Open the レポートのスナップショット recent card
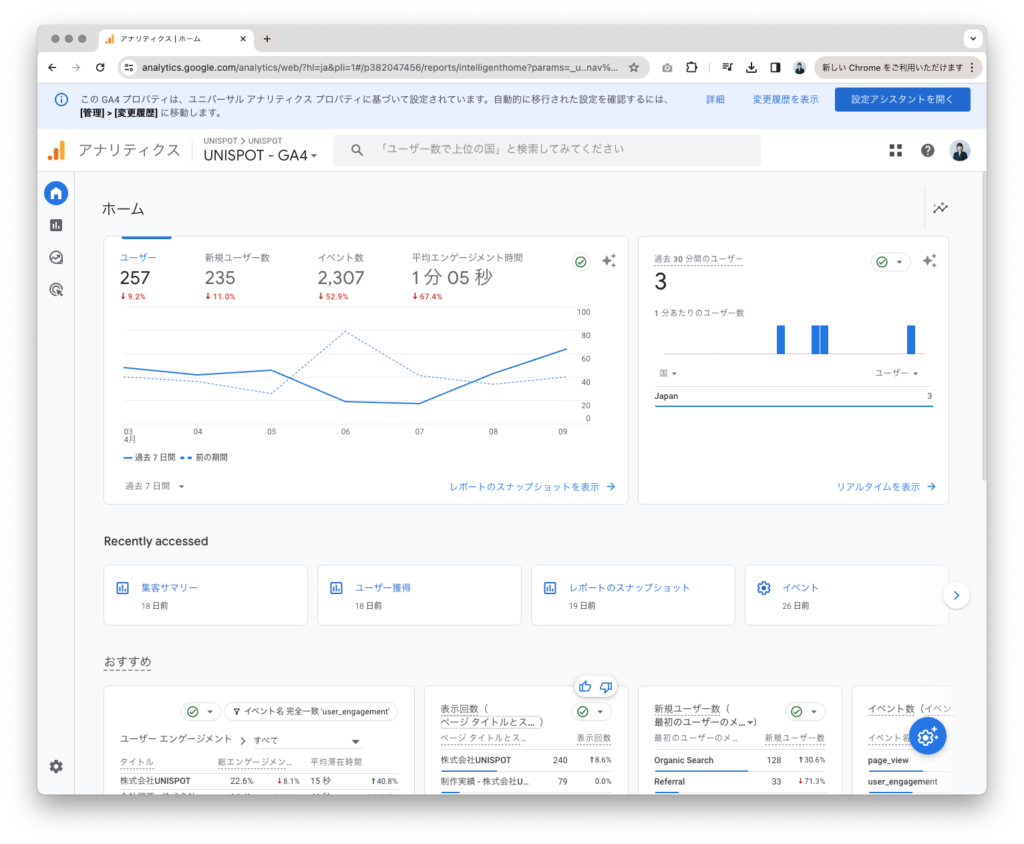Viewport: 1024px width, 844px height. tap(633, 595)
